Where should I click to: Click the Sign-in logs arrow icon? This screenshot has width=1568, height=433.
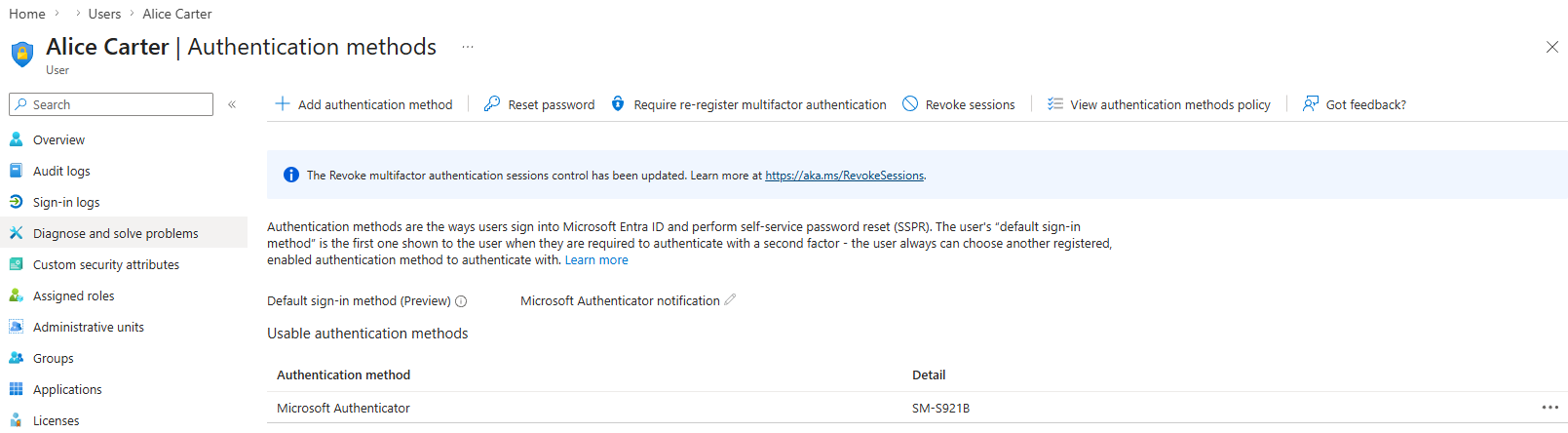tap(16, 202)
